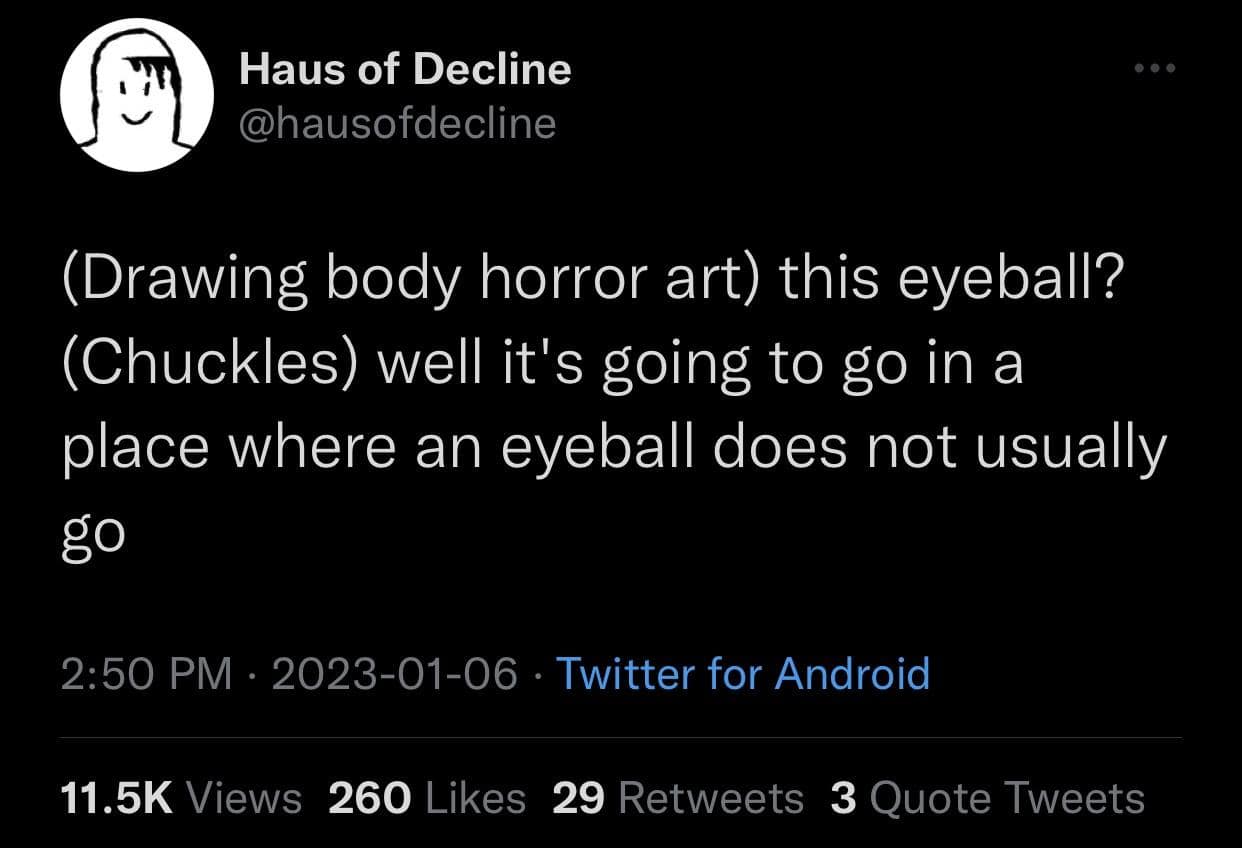Click the 2:50 PM timestamp
The image size is (1242, 848).
pos(146,673)
